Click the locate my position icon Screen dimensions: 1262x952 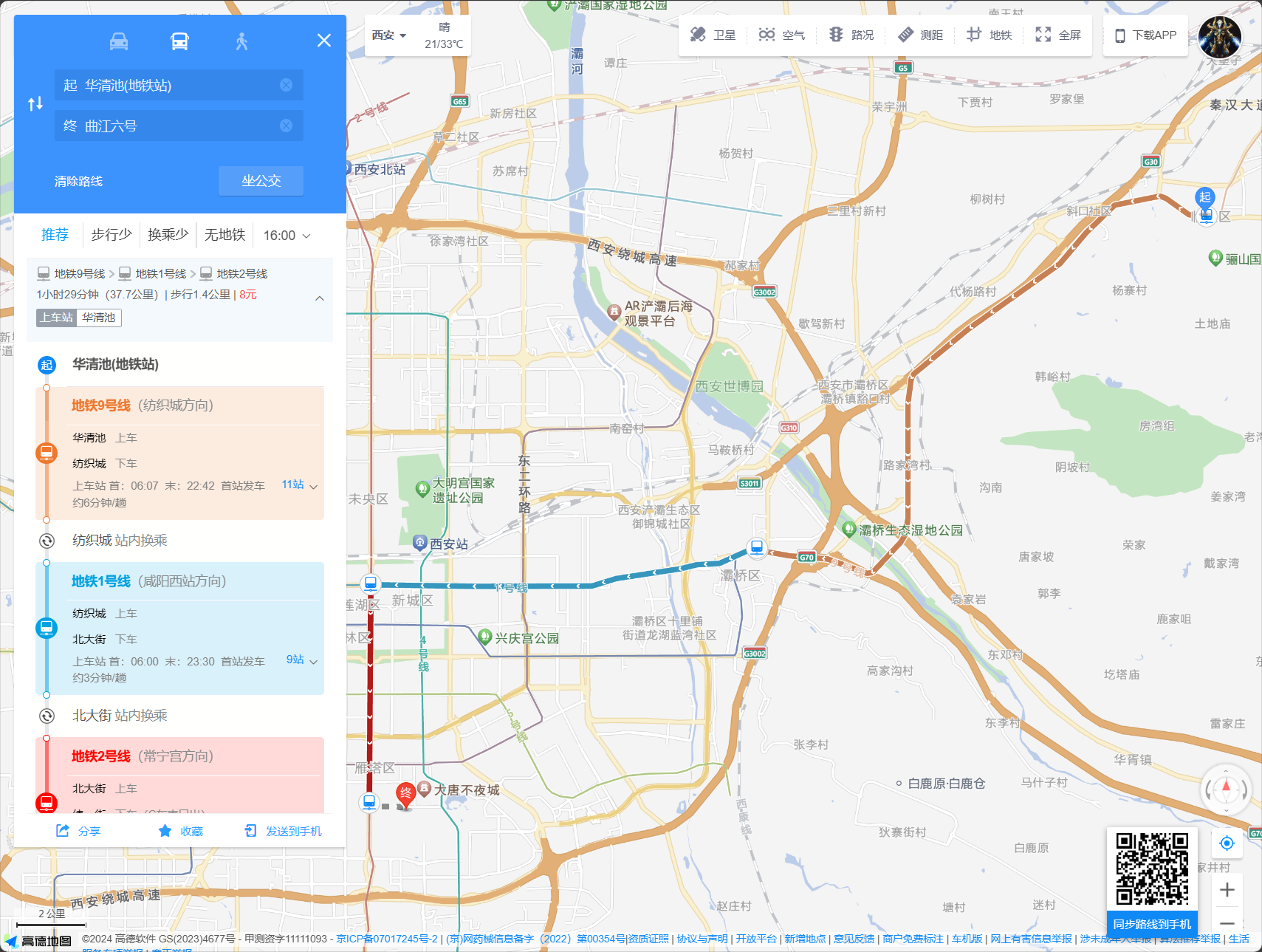click(x=1227, y=843)
